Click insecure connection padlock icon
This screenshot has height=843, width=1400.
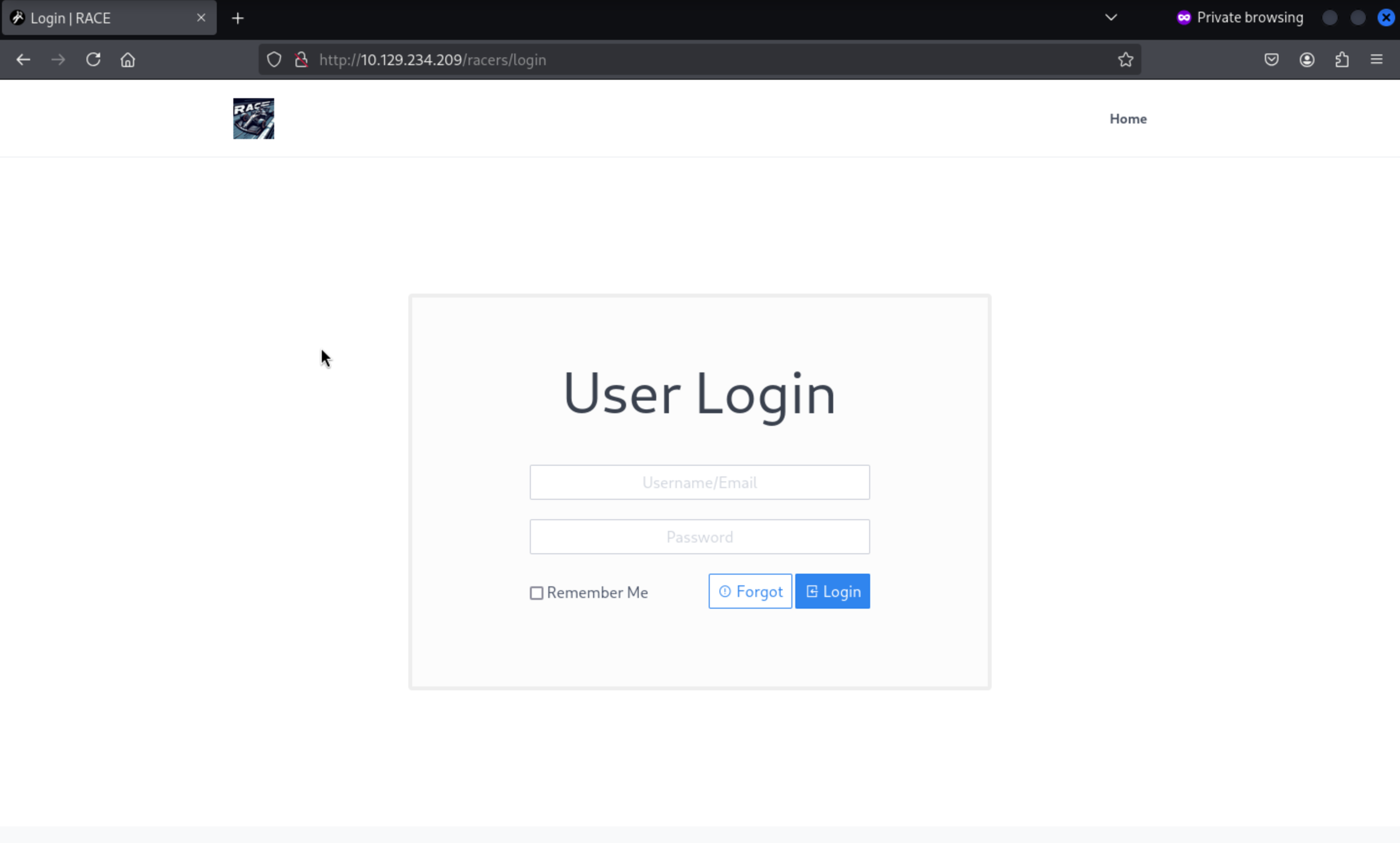[301, 60]
